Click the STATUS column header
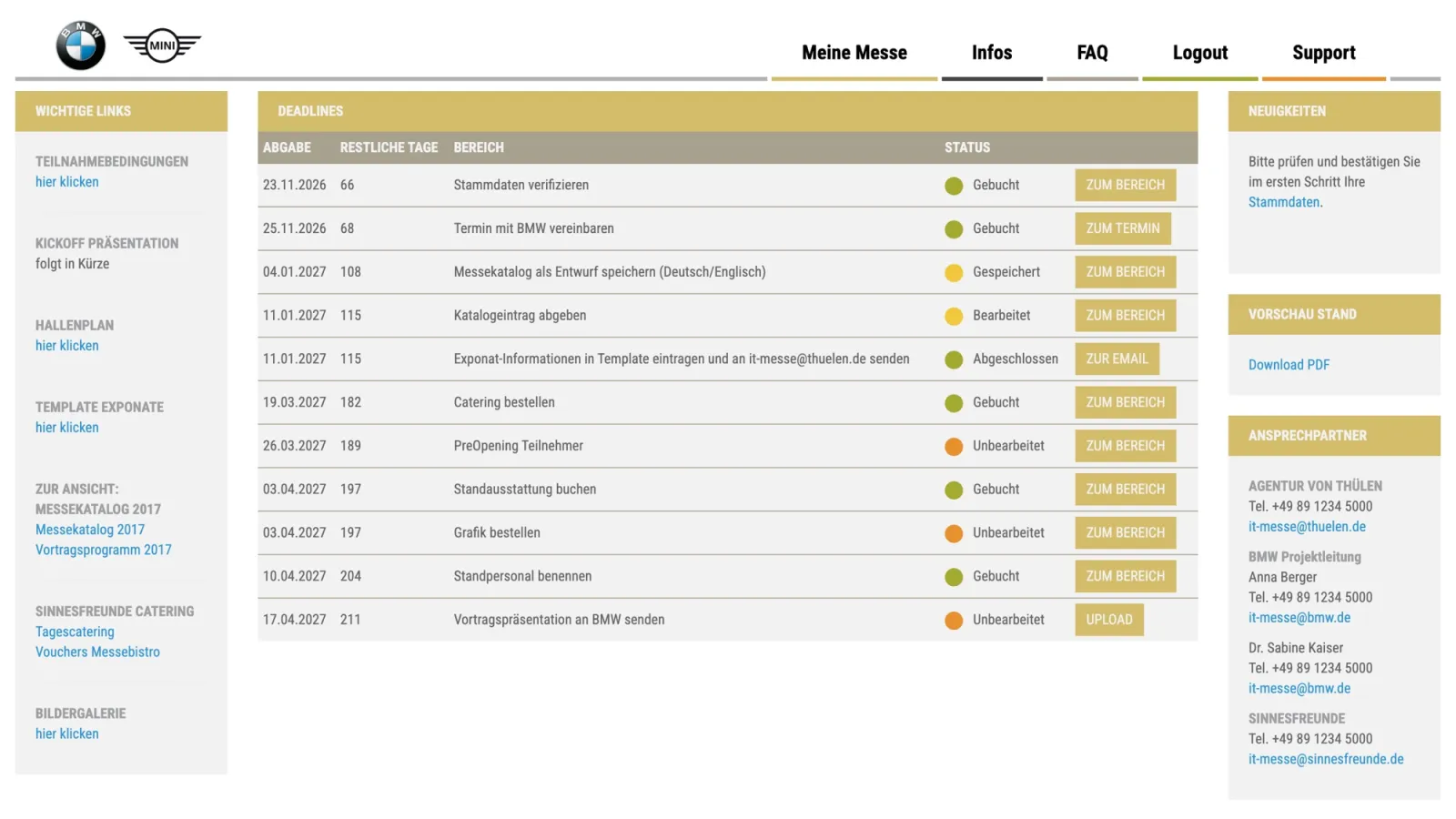 pos(966,147)
